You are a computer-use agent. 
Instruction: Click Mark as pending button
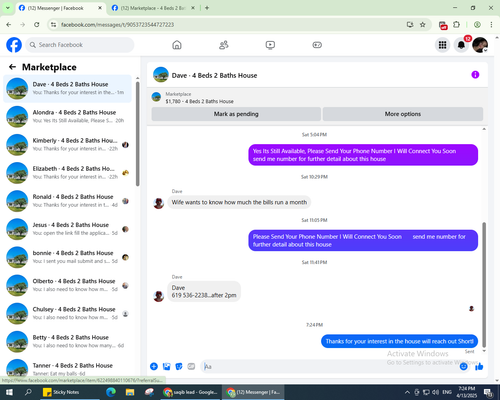236,114
